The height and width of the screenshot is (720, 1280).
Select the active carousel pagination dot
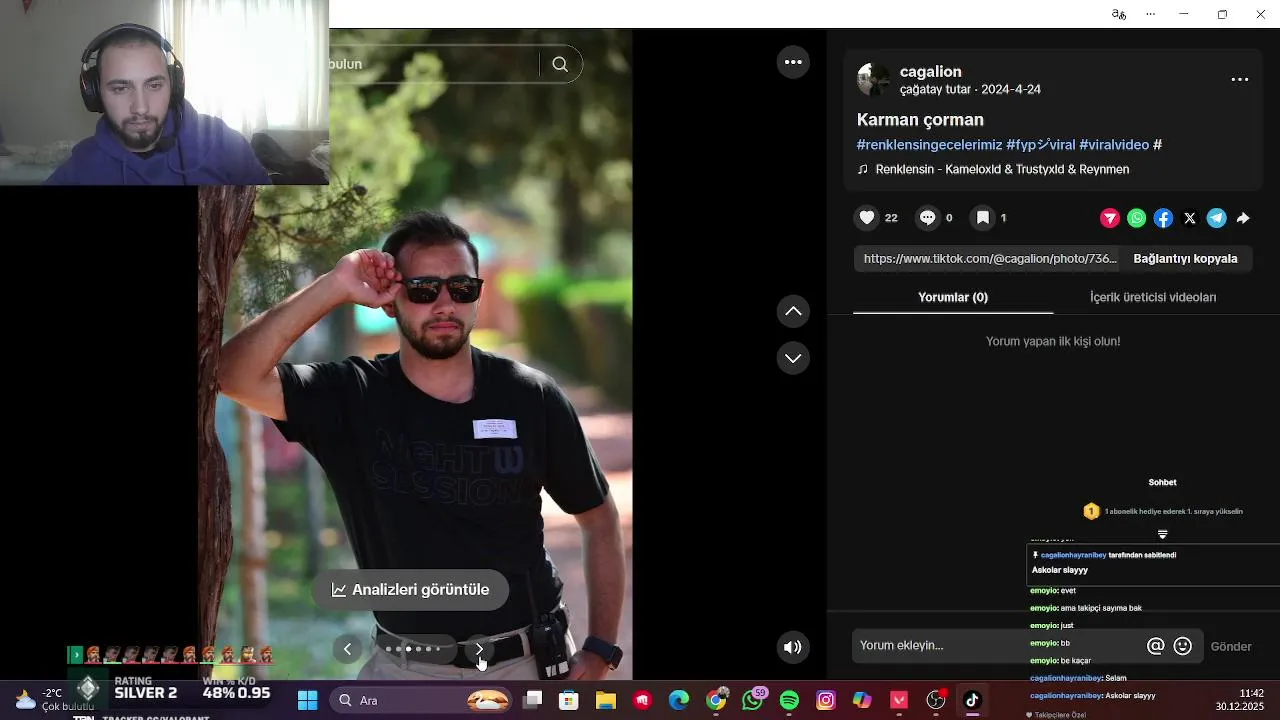(408, 649)
